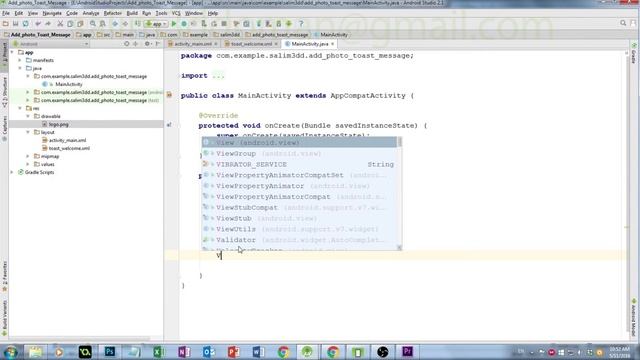Click the Open file toolbar icon
The height and width of the screenshot is (360, 640).
pyautogui.click(x=6, y=24)
